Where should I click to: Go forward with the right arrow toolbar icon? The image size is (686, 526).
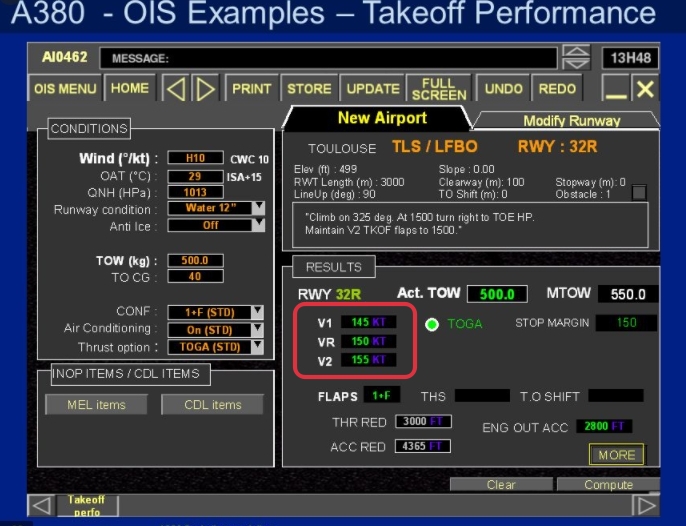205,89
